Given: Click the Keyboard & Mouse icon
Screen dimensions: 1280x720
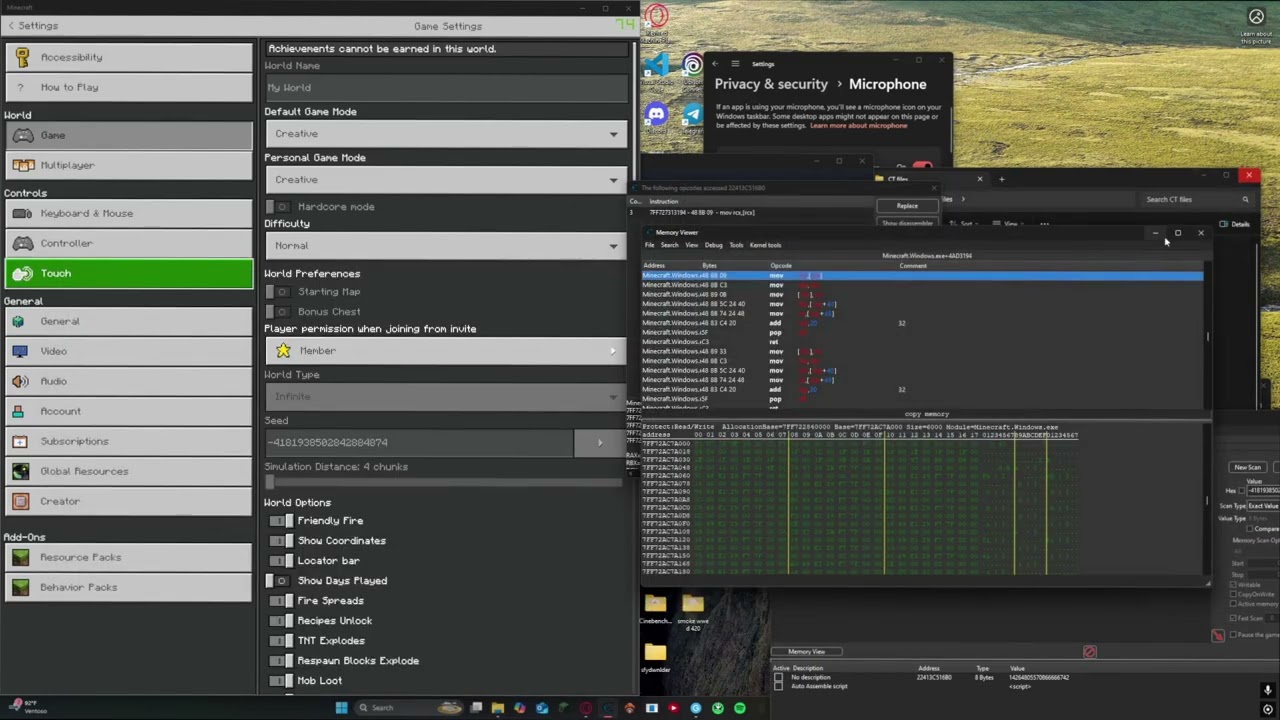Looking at the screenshot, I should (x=22, y=213).
